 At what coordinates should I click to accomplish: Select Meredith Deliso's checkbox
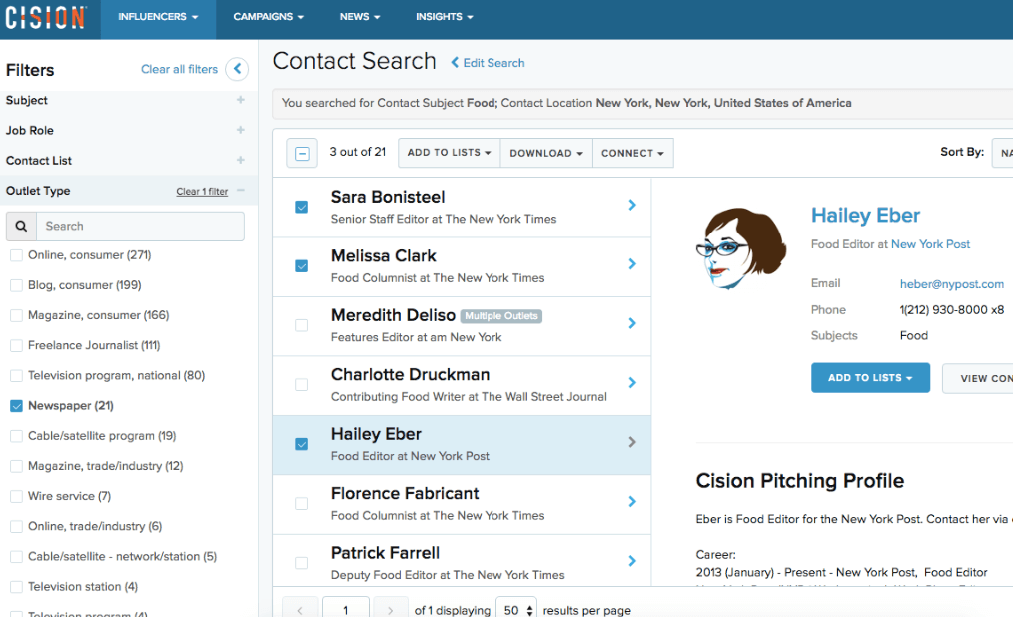302,325
